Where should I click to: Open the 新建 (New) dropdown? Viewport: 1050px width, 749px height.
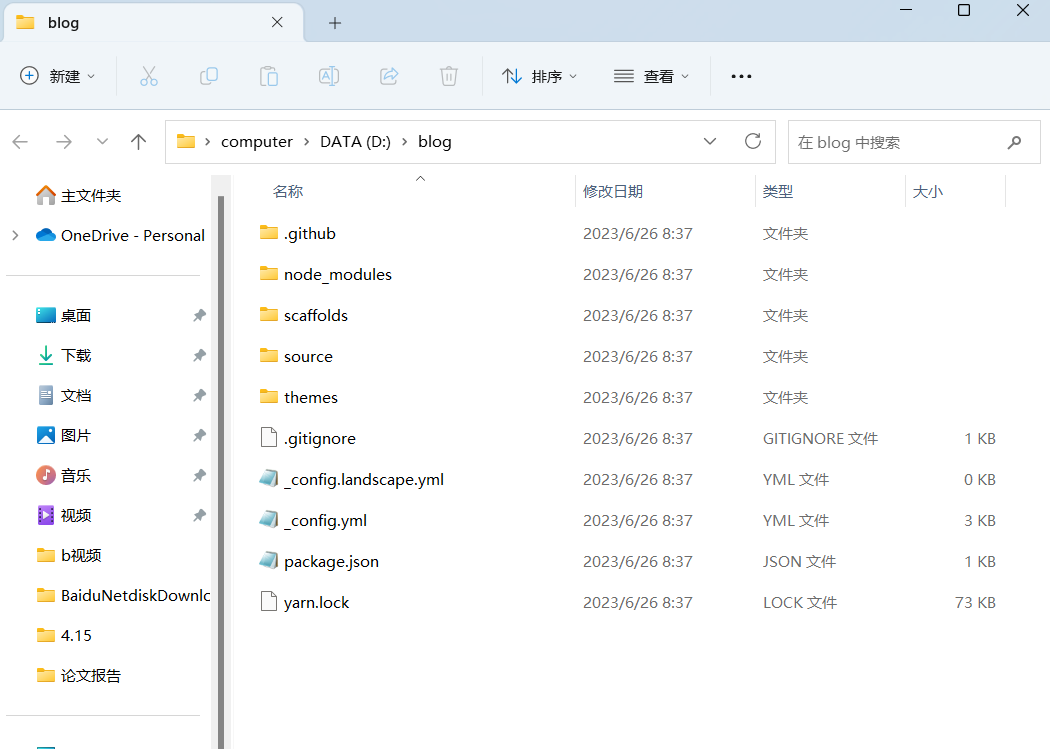pyautogui.click(x=58, y=76)
